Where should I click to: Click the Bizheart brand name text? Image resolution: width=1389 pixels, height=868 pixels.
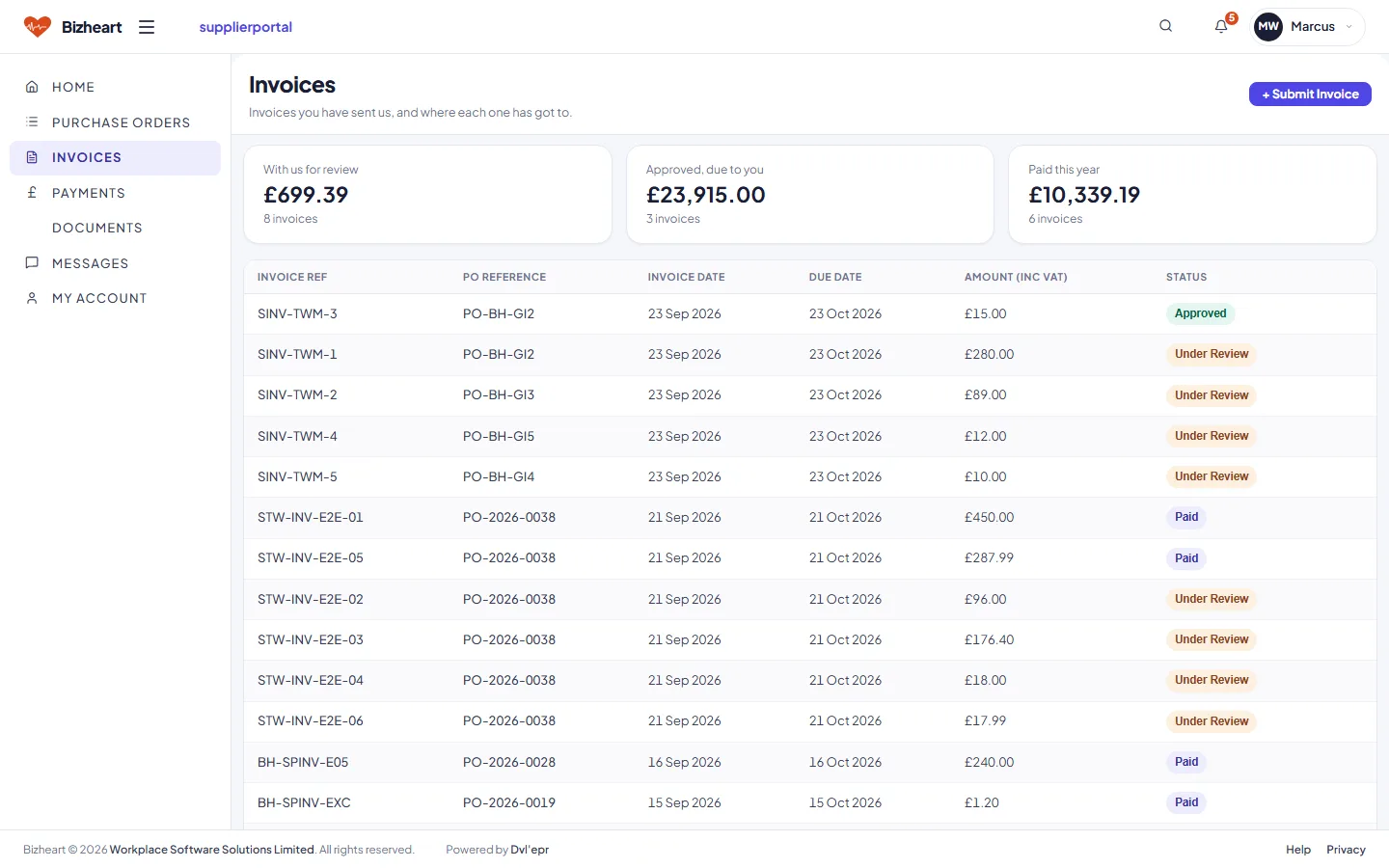pos(92,27)
